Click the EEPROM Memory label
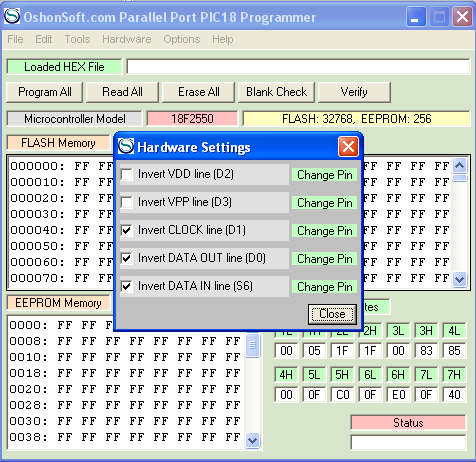 [x=58, y=303]
